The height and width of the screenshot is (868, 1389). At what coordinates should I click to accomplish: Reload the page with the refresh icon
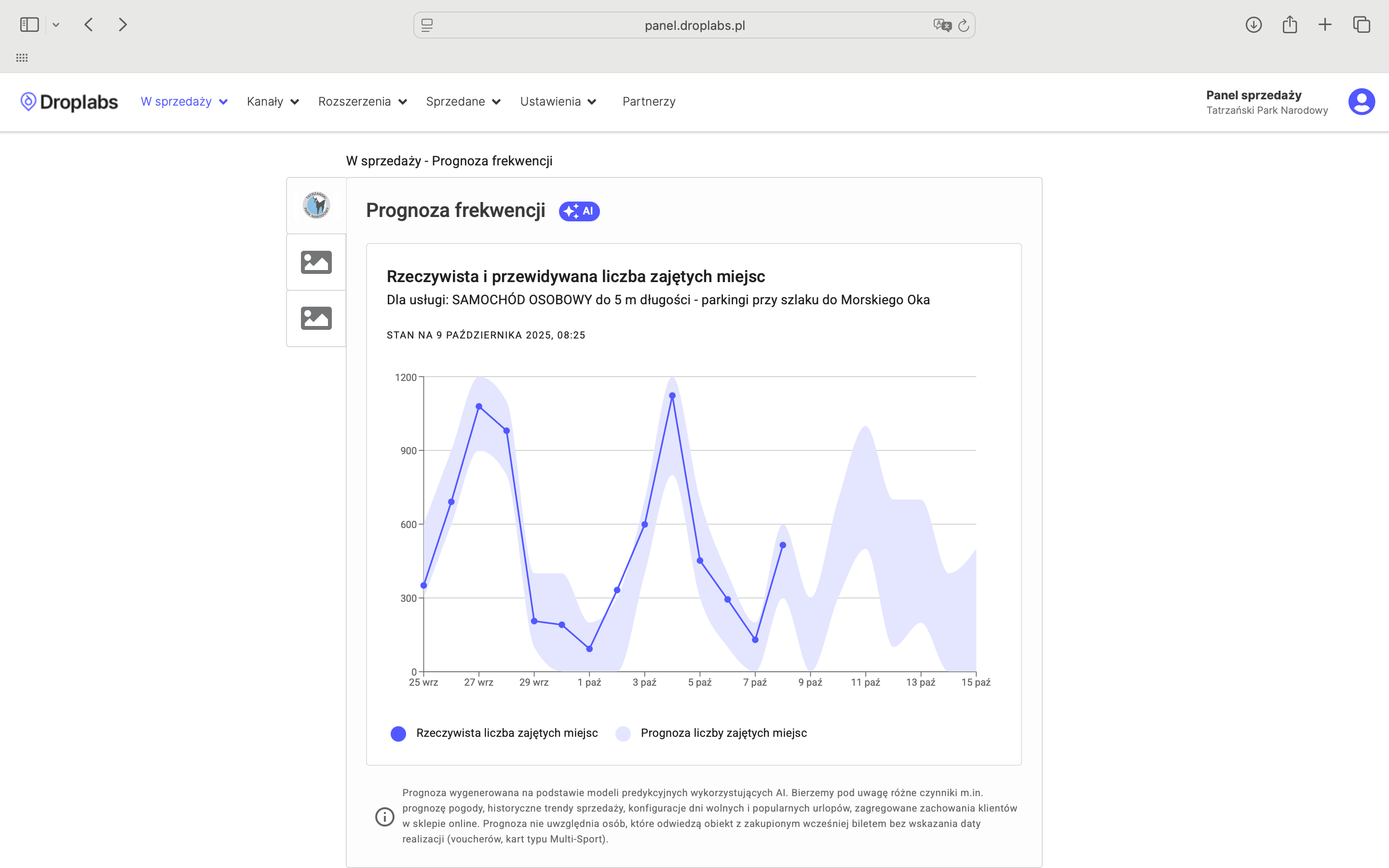(964, 25)
